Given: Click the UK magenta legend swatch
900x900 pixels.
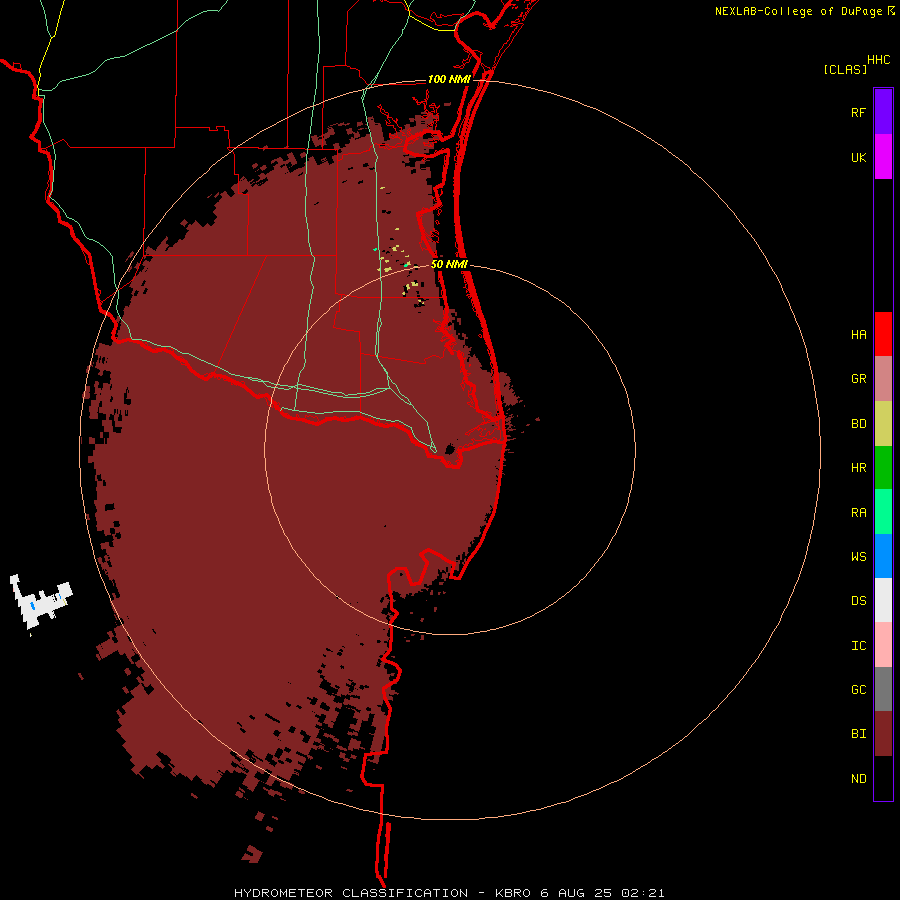Looking at the screenshot, I should click(883, 157).
